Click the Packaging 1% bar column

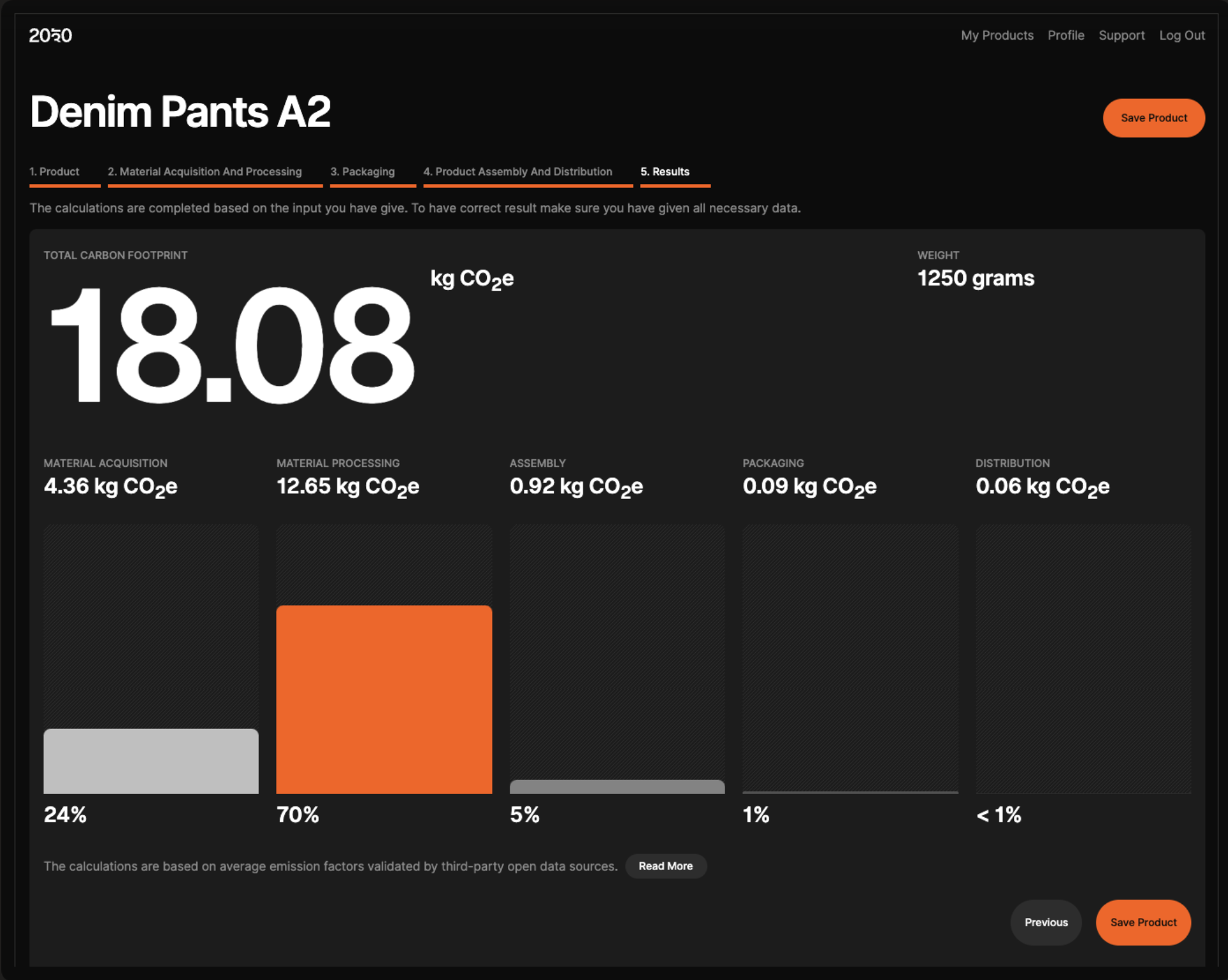pyautogui.click(x=850, y=659)
